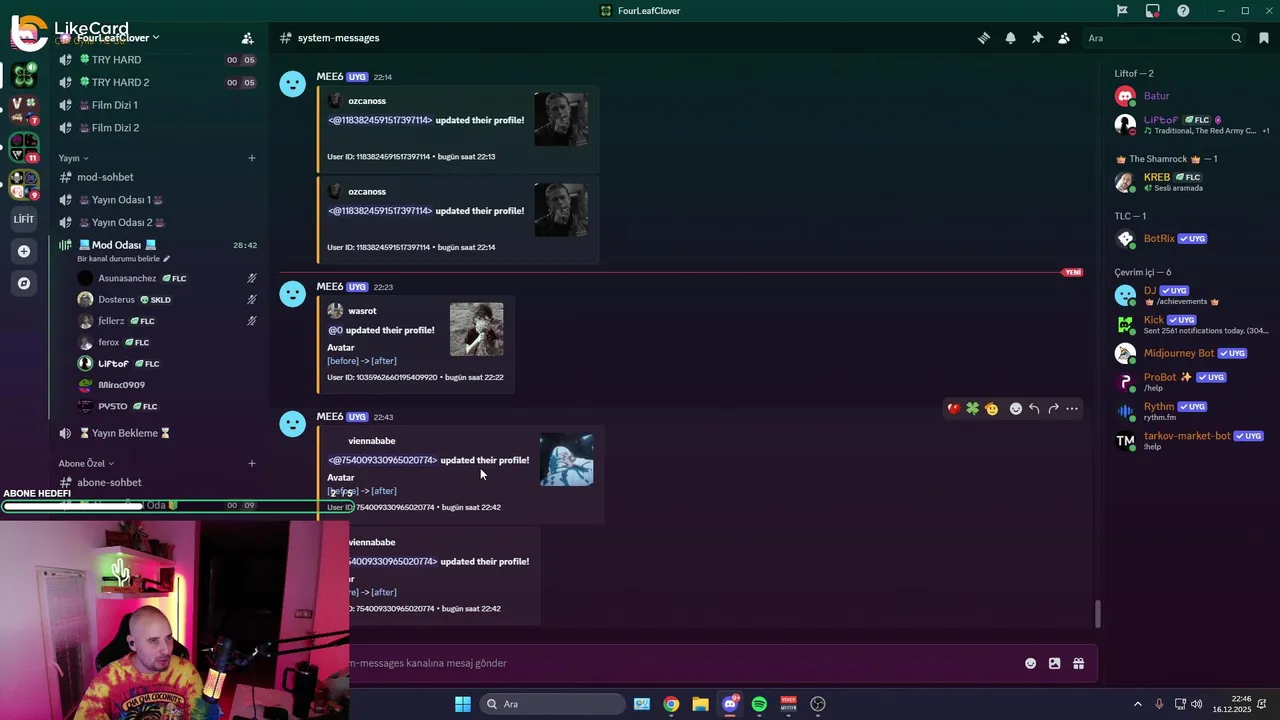1280x720 pixels.
Task: Open wasrot avatar thumbnail in embed
Action: pyautogui.click(x=477, y=329)
